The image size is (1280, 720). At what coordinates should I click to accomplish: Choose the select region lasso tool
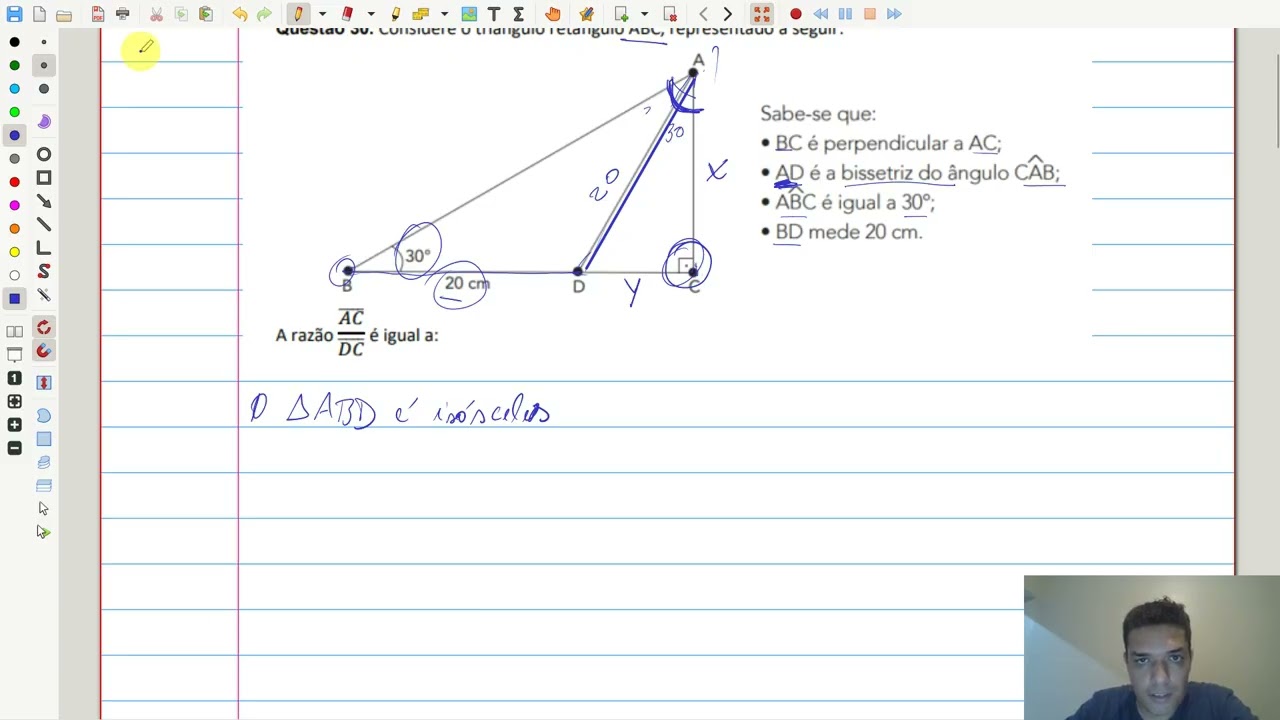43,415
